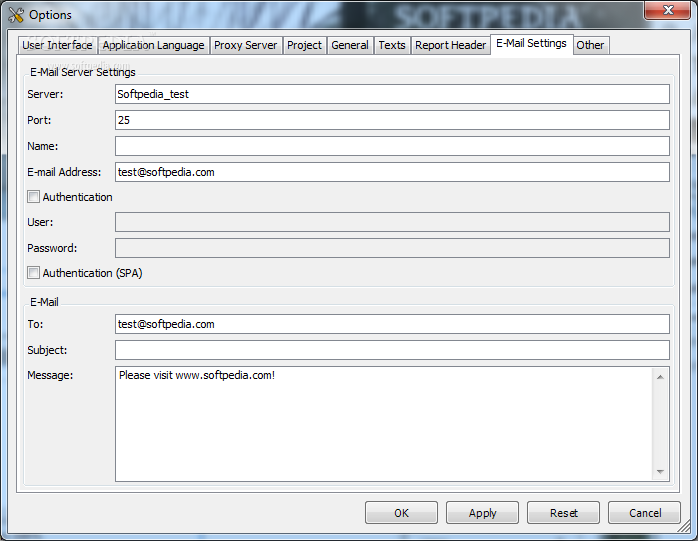The height and width of the screenshot is (541, 698).
Task: Select the E-Mail Settings tab
Action: point(532,44)
